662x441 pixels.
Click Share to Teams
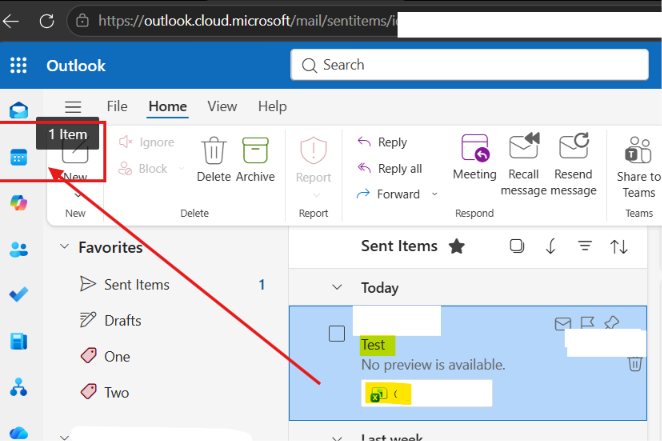click(639, 167)
